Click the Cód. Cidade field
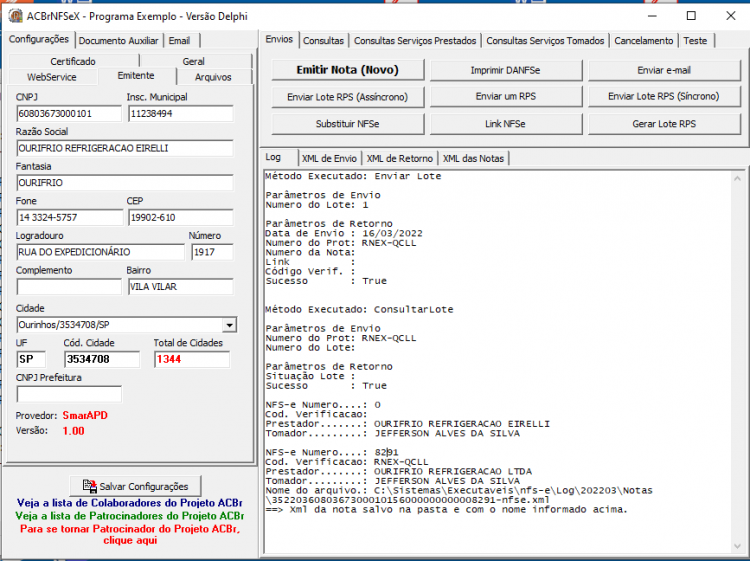750x561 pixels. [x=102, y=359]
